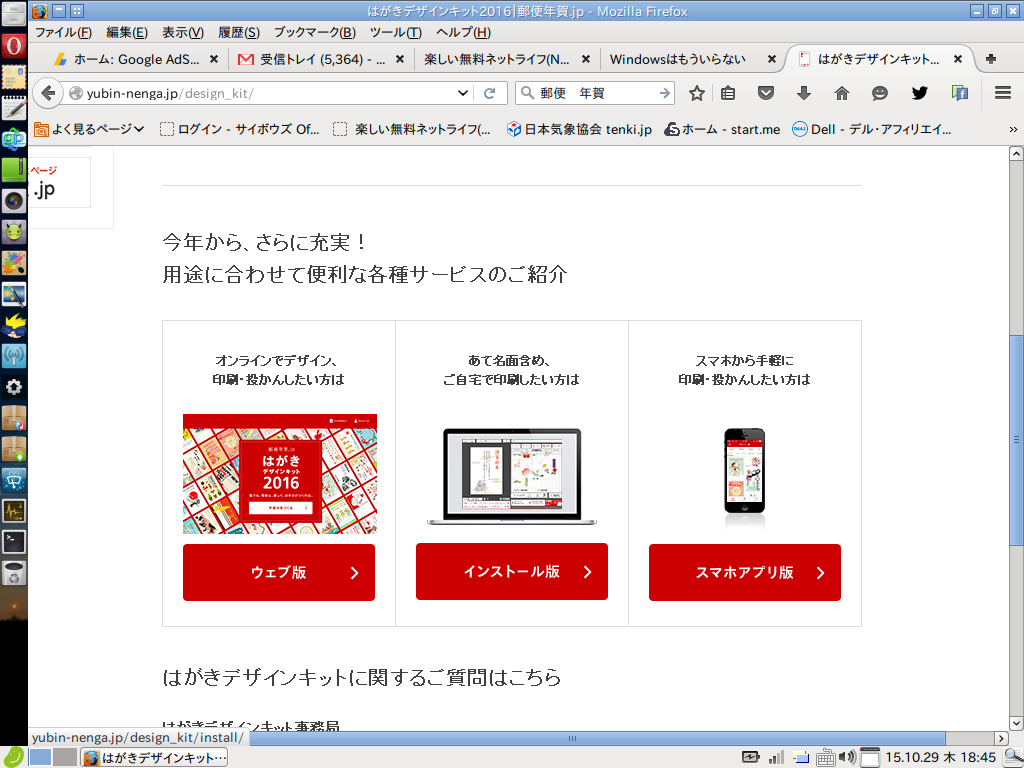Open the ヘルプ(H) menu

pos(463,33)
